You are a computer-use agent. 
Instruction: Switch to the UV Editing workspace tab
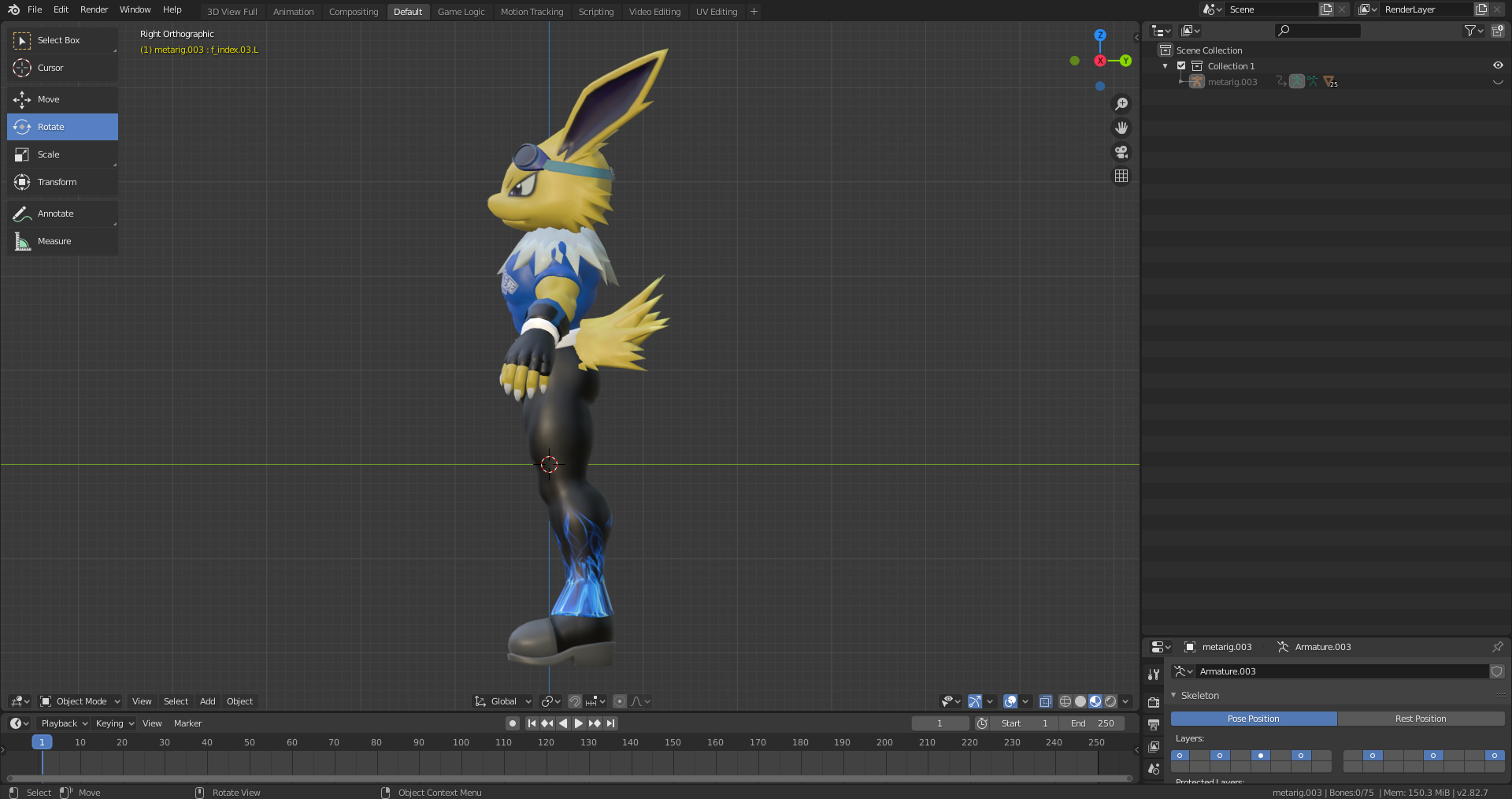(716, 12)
